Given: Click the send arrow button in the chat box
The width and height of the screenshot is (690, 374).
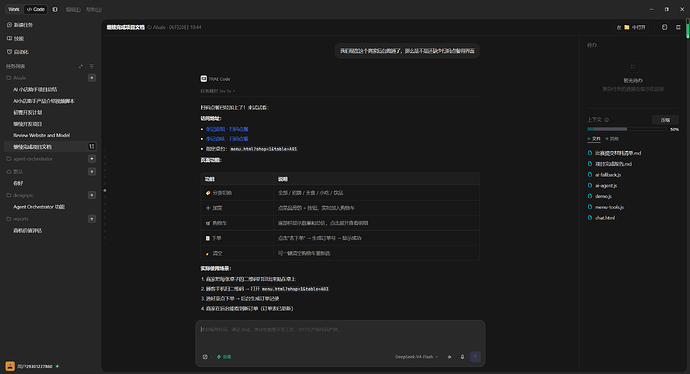Looking at the screenshot, I should tap(475, 357).
